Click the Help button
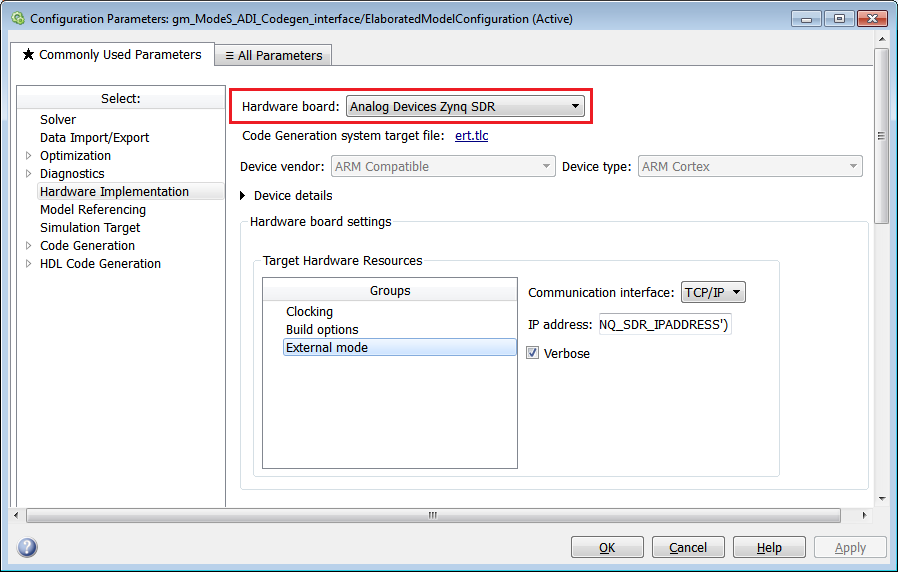Screen dimensions: 898x572 (x=769, y=547)
